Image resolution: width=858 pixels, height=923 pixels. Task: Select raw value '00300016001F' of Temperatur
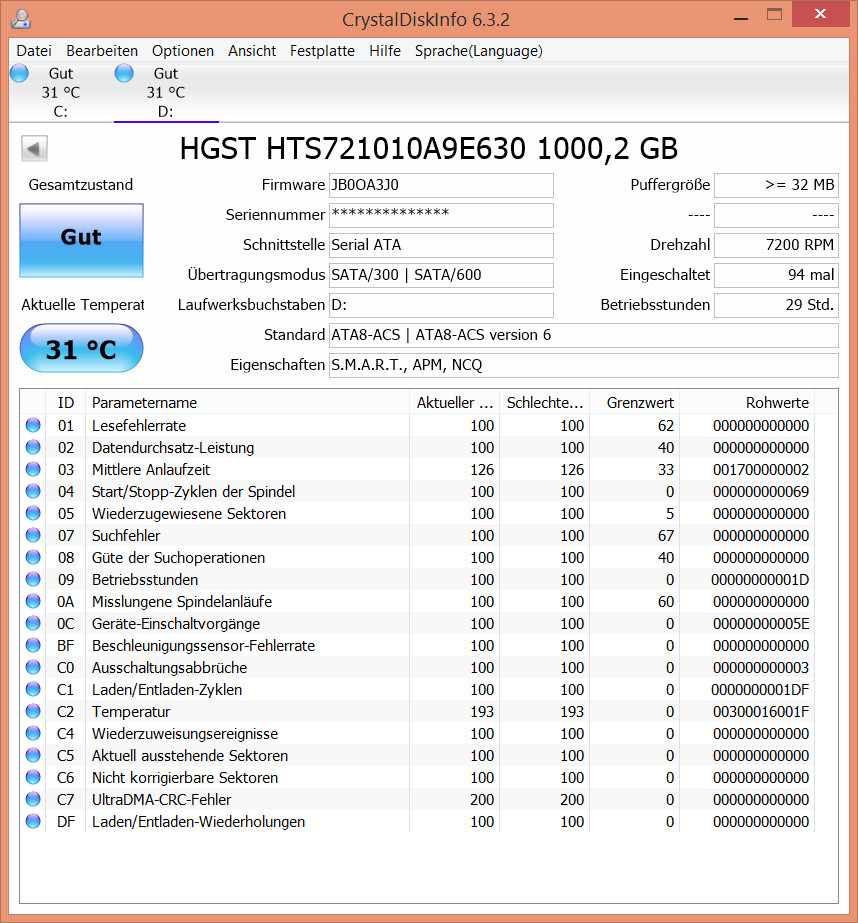761,712
